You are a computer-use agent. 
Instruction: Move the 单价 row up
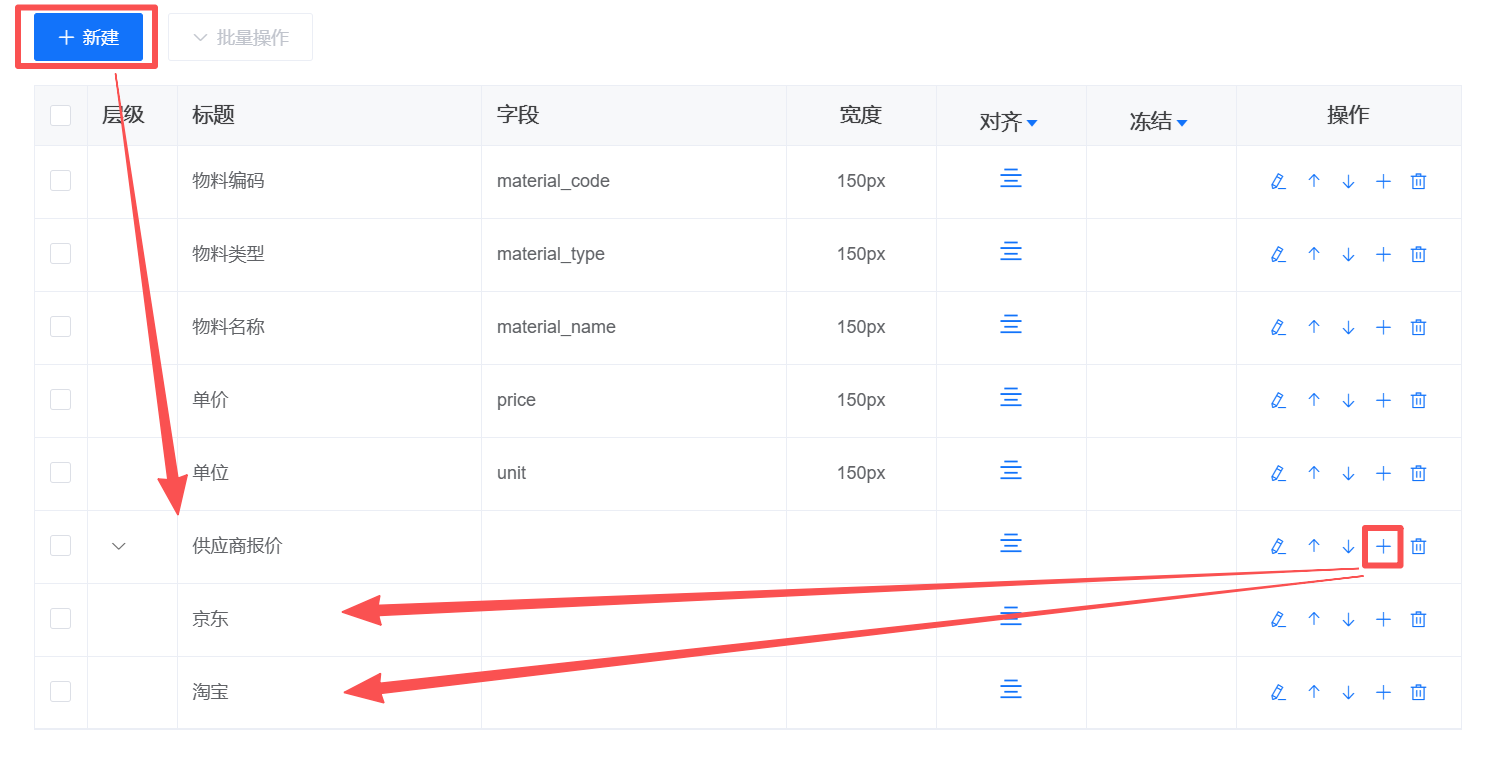(x=1314, y=400)
